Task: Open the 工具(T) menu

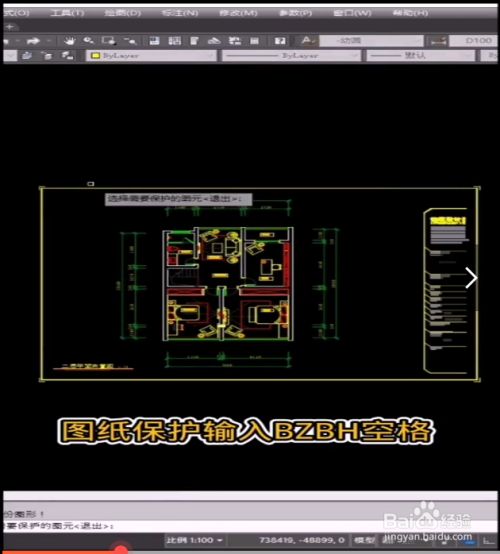Action: coord(67,13)
